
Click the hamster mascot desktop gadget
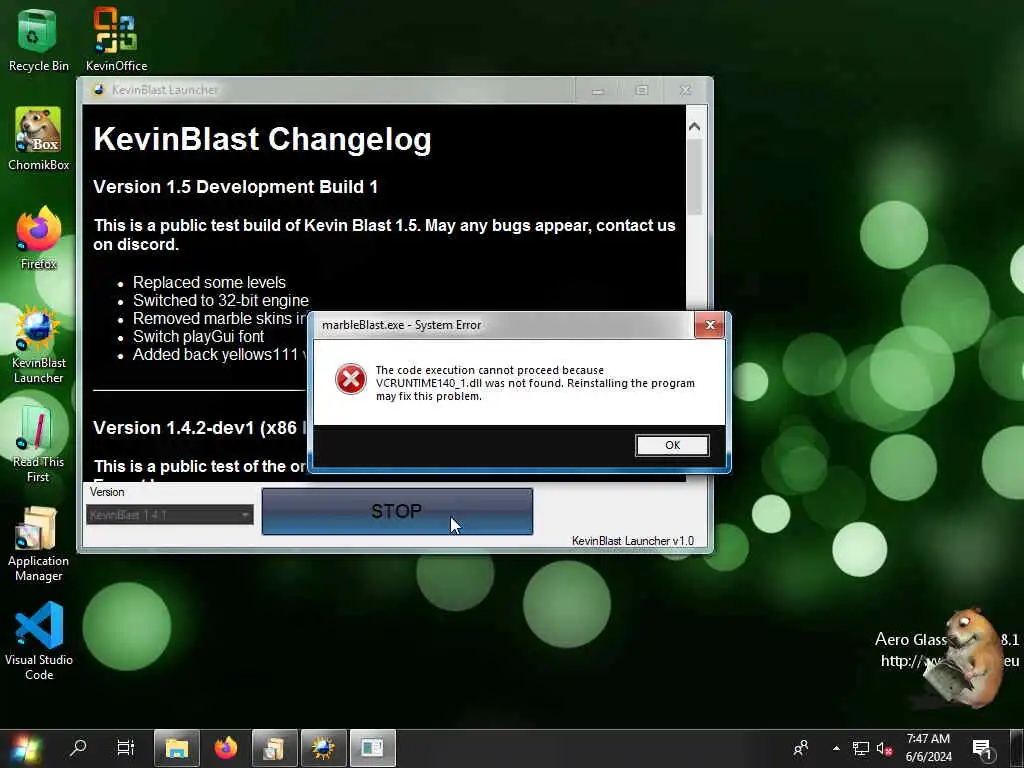click(965, 658)
